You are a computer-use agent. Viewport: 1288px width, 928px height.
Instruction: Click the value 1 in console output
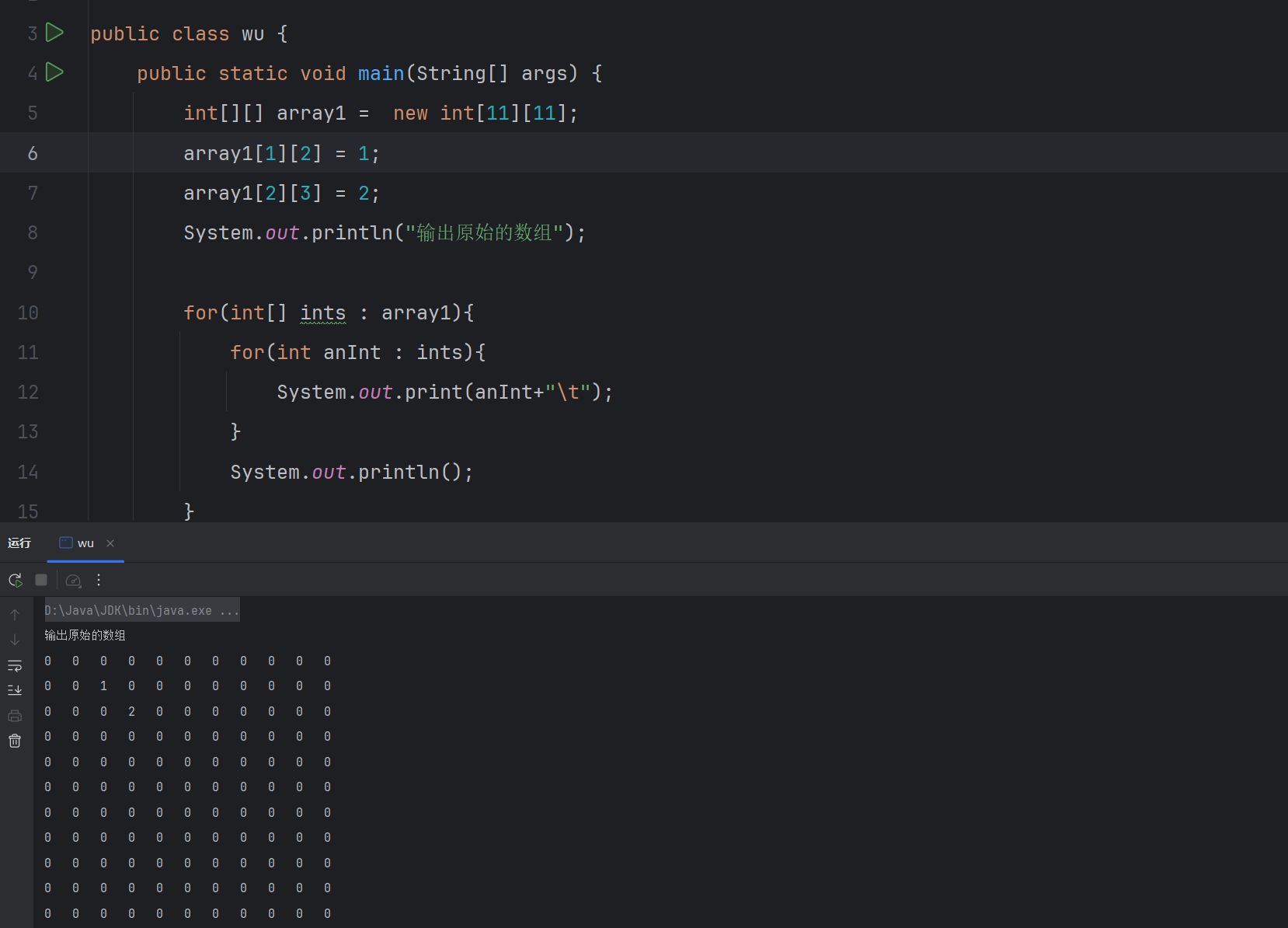tap(103, 686)
